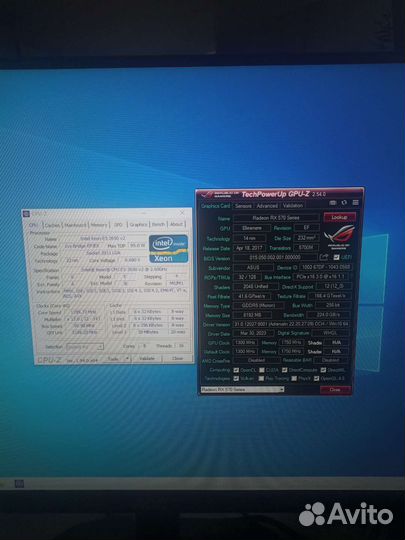Open the CPU-Z Tools dropdown arrow
This screenshot has width=405, height=540.
127,359
